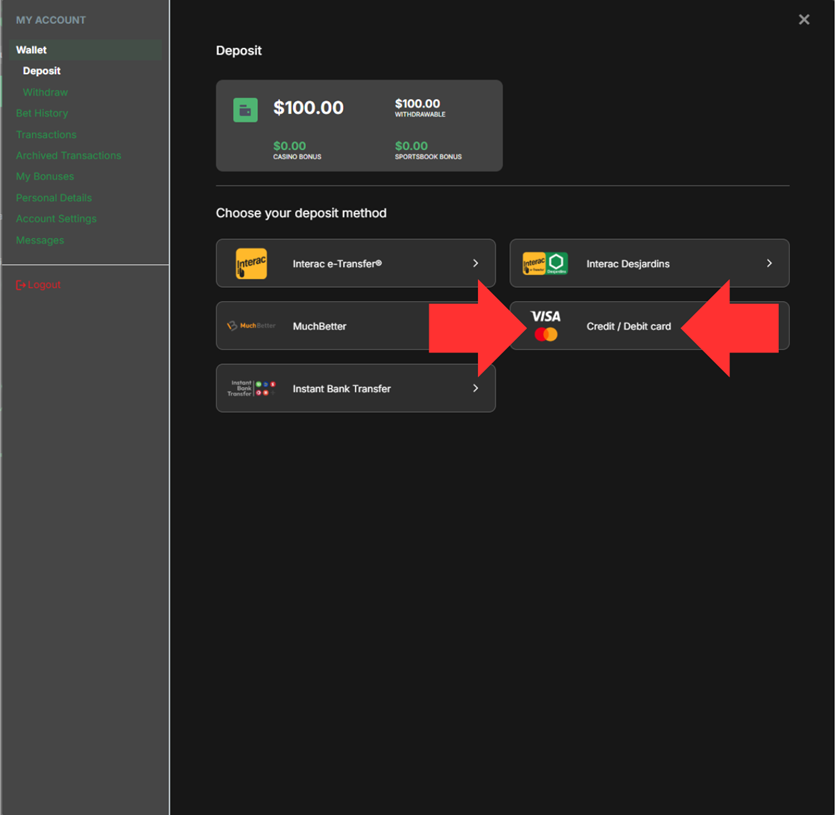Expand Interac Desjardins chevron arrow
The image size is (835, 815).
click(769, 264)
